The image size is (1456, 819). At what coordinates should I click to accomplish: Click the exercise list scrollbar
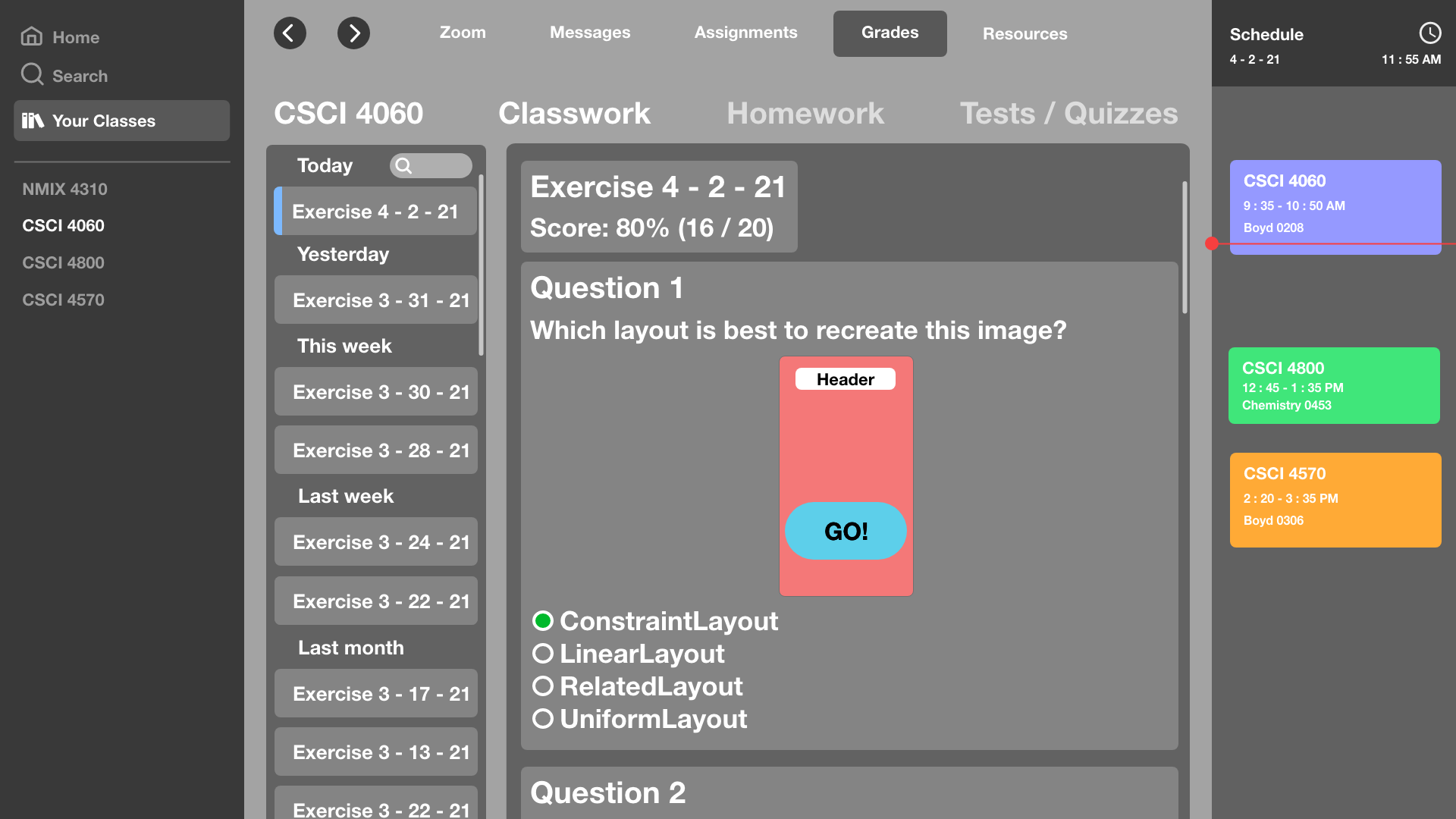coord(481,265)
